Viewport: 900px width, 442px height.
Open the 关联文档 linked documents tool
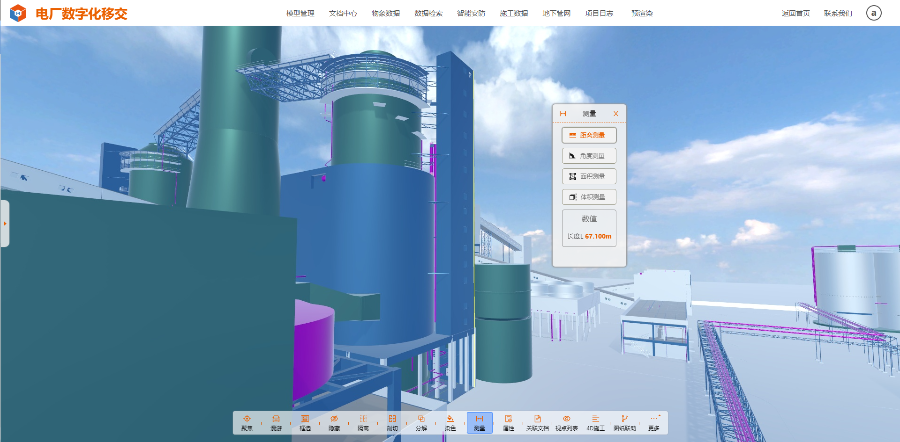537,423
